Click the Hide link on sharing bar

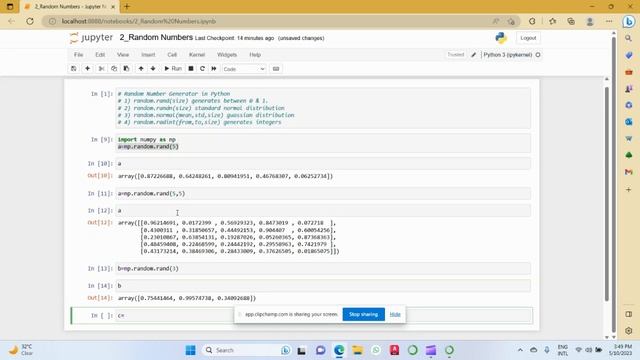pos(395,314)
